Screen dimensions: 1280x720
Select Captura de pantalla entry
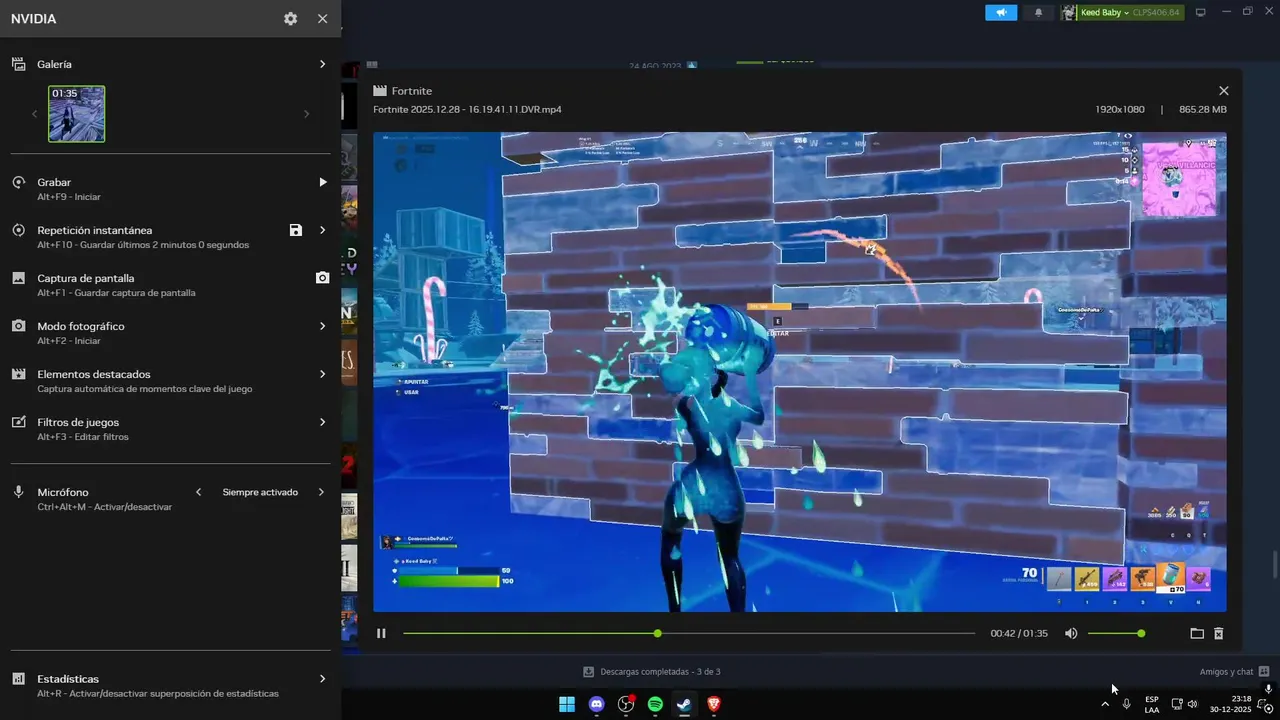click(170, 285)
